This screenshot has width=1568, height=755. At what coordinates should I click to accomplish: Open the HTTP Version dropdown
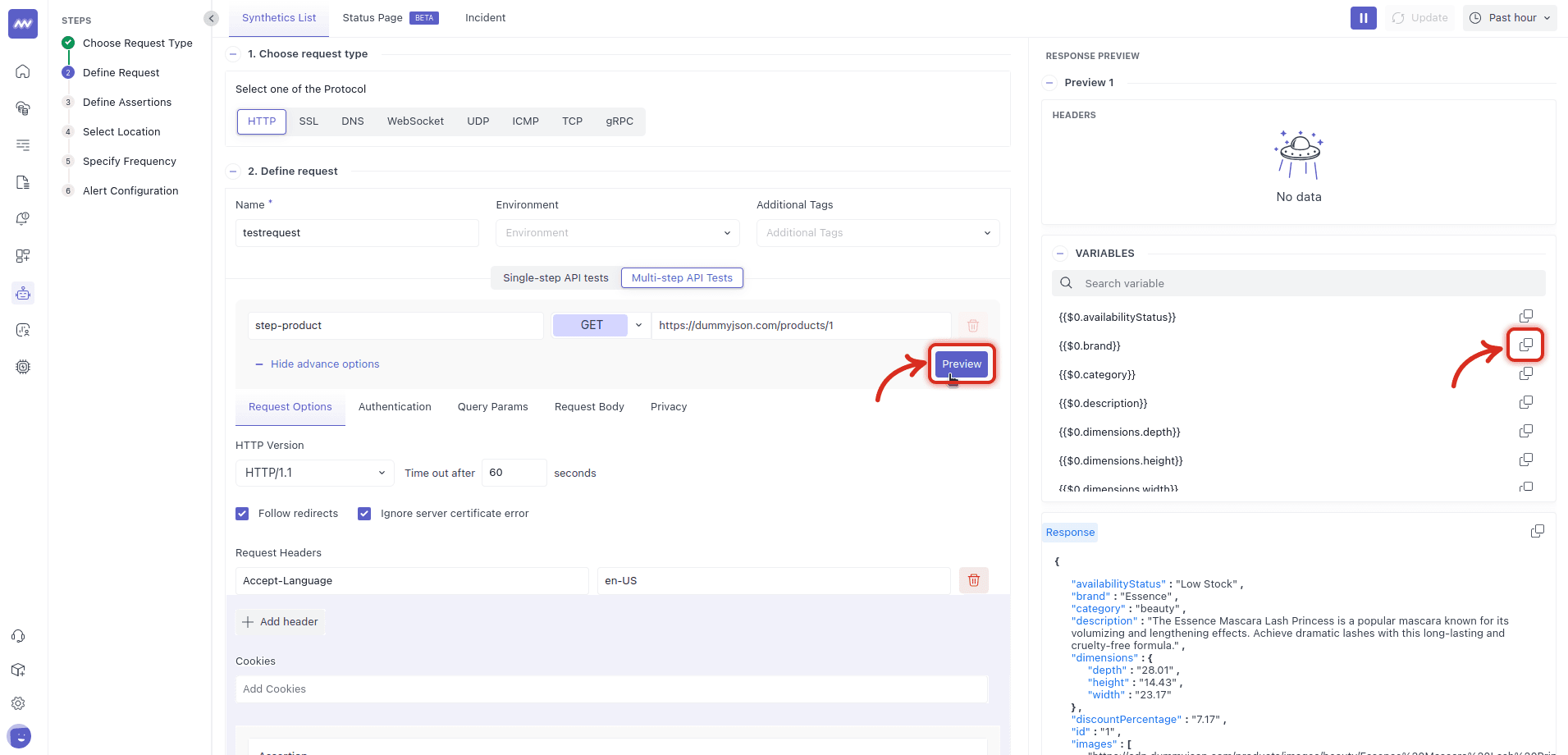point(314,473)
